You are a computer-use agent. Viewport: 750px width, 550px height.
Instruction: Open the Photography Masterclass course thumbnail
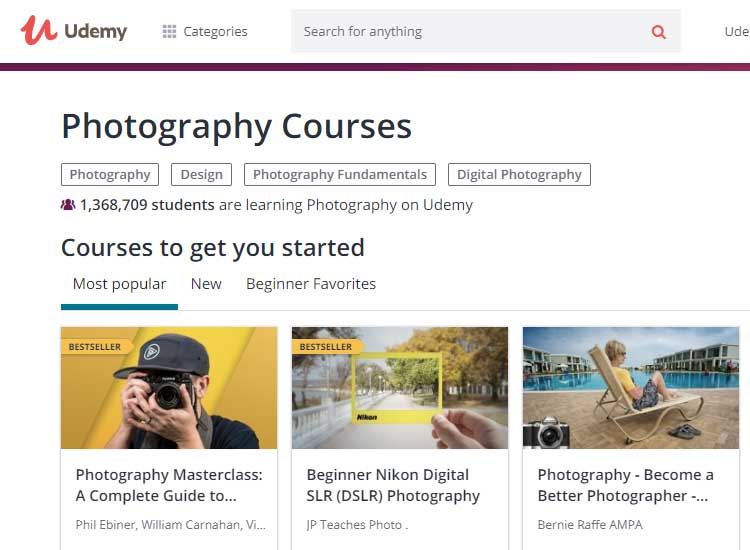point(169,388)
